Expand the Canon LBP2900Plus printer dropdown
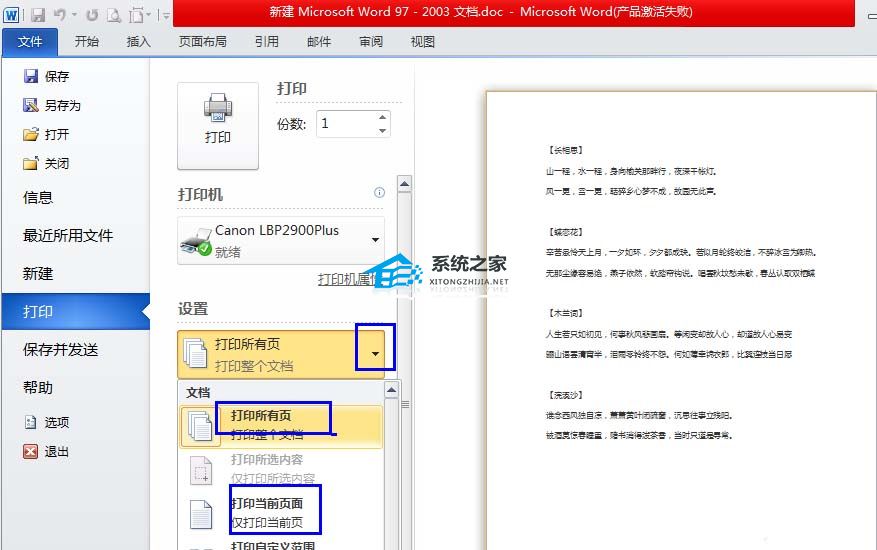Image resolution: width=877 pixels, height=550 pixels. pyautogui.click(x=375, y=240)
